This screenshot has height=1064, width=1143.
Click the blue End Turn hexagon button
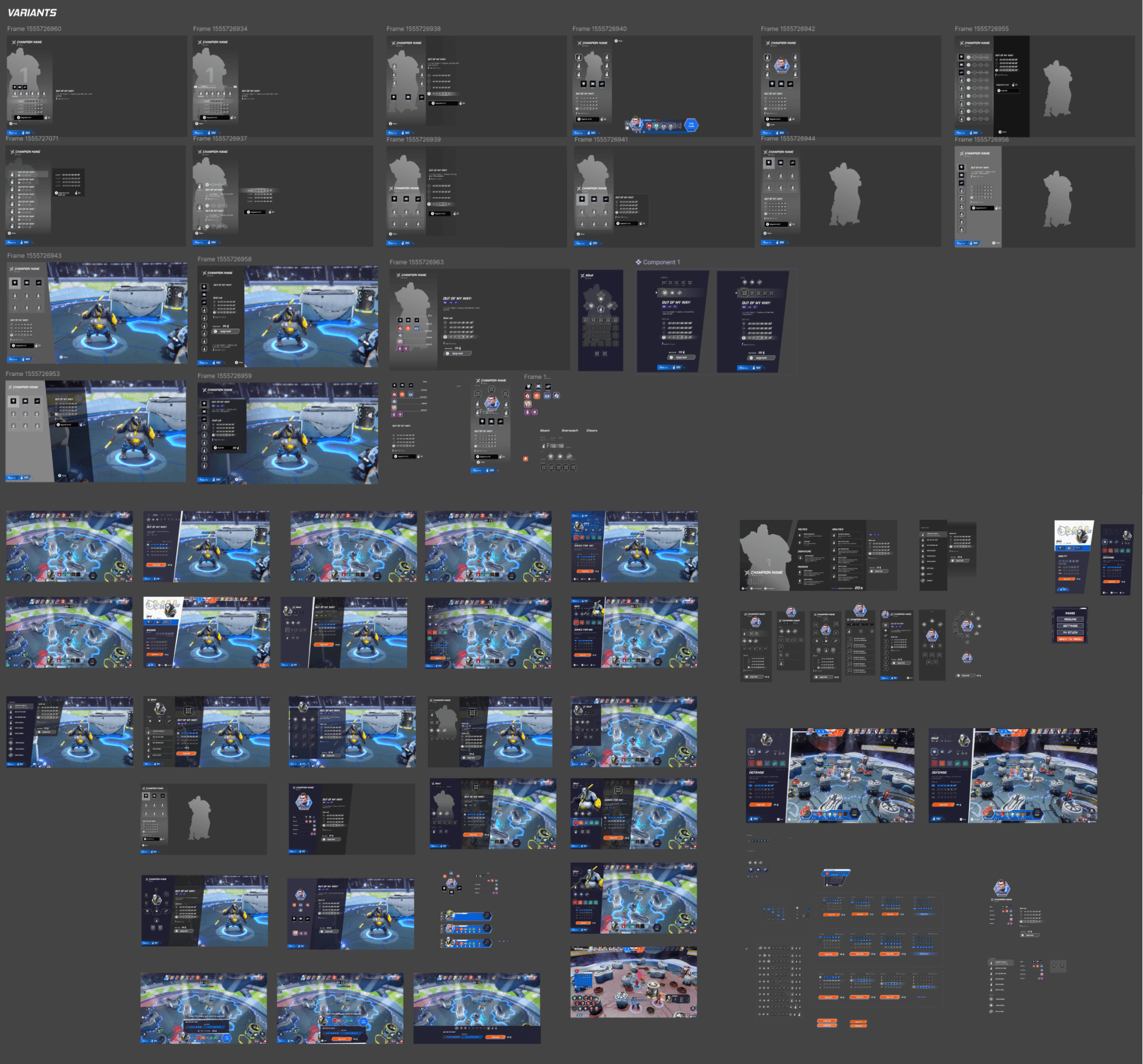(691, 125)
